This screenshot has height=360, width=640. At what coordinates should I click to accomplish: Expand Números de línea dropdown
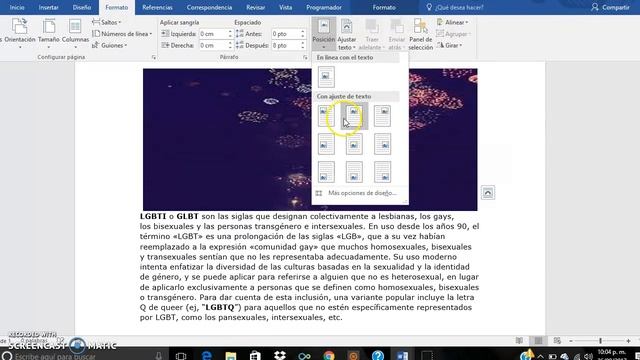[122, 34]
